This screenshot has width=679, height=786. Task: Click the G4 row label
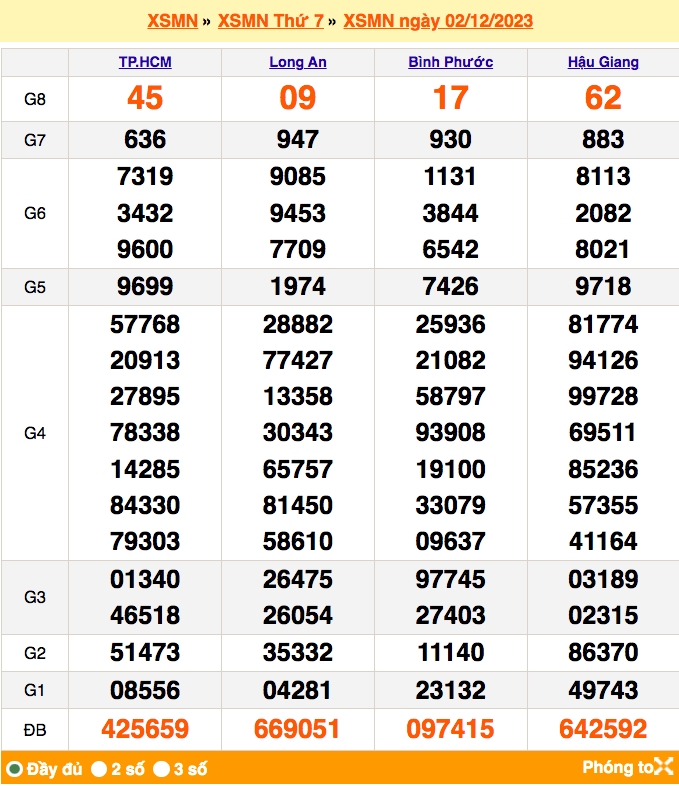[x=35, y=433]
